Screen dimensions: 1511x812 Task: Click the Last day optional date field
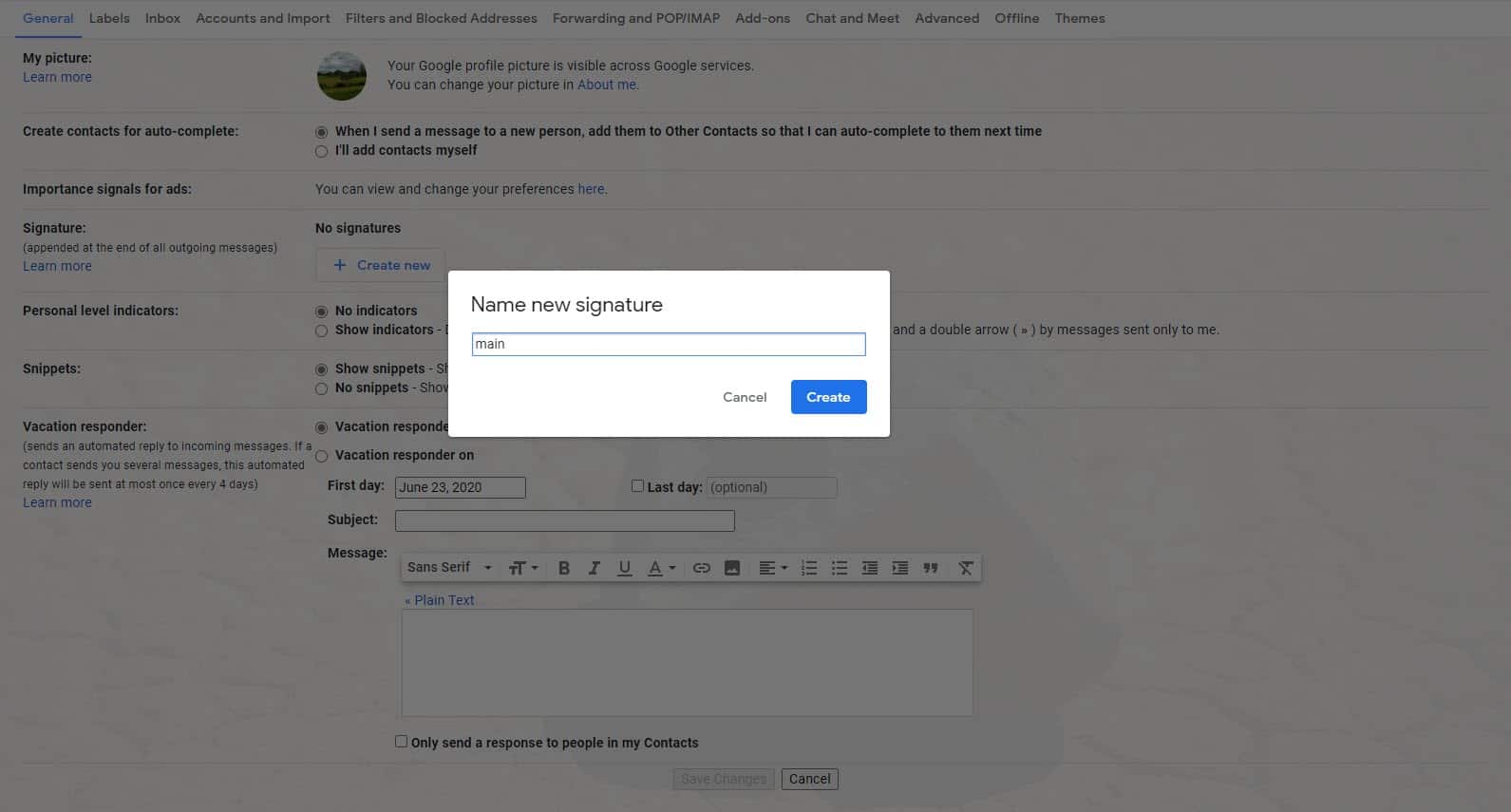point(772,487)
